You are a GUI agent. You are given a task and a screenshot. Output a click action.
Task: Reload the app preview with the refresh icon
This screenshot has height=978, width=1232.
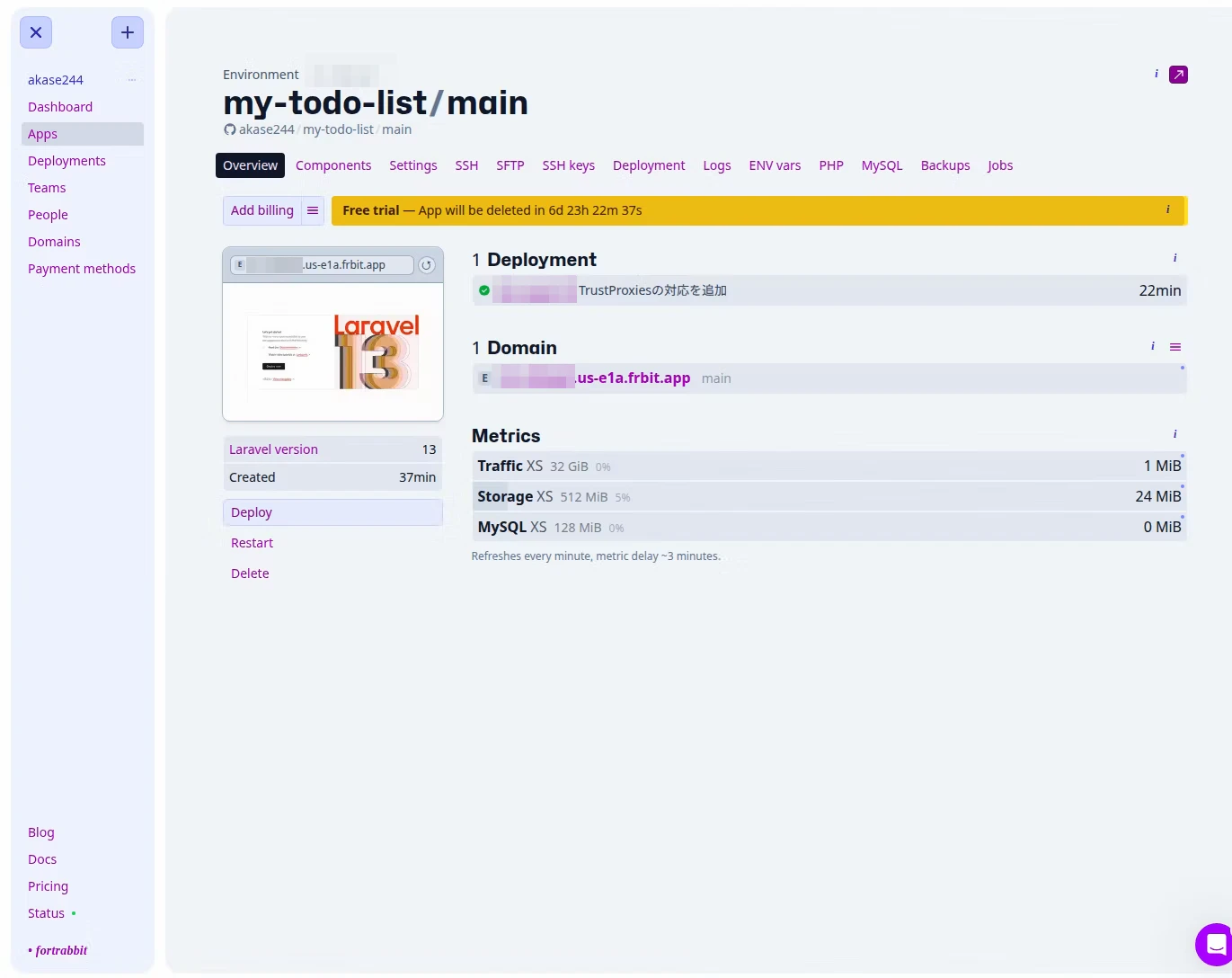pos(427,265)
